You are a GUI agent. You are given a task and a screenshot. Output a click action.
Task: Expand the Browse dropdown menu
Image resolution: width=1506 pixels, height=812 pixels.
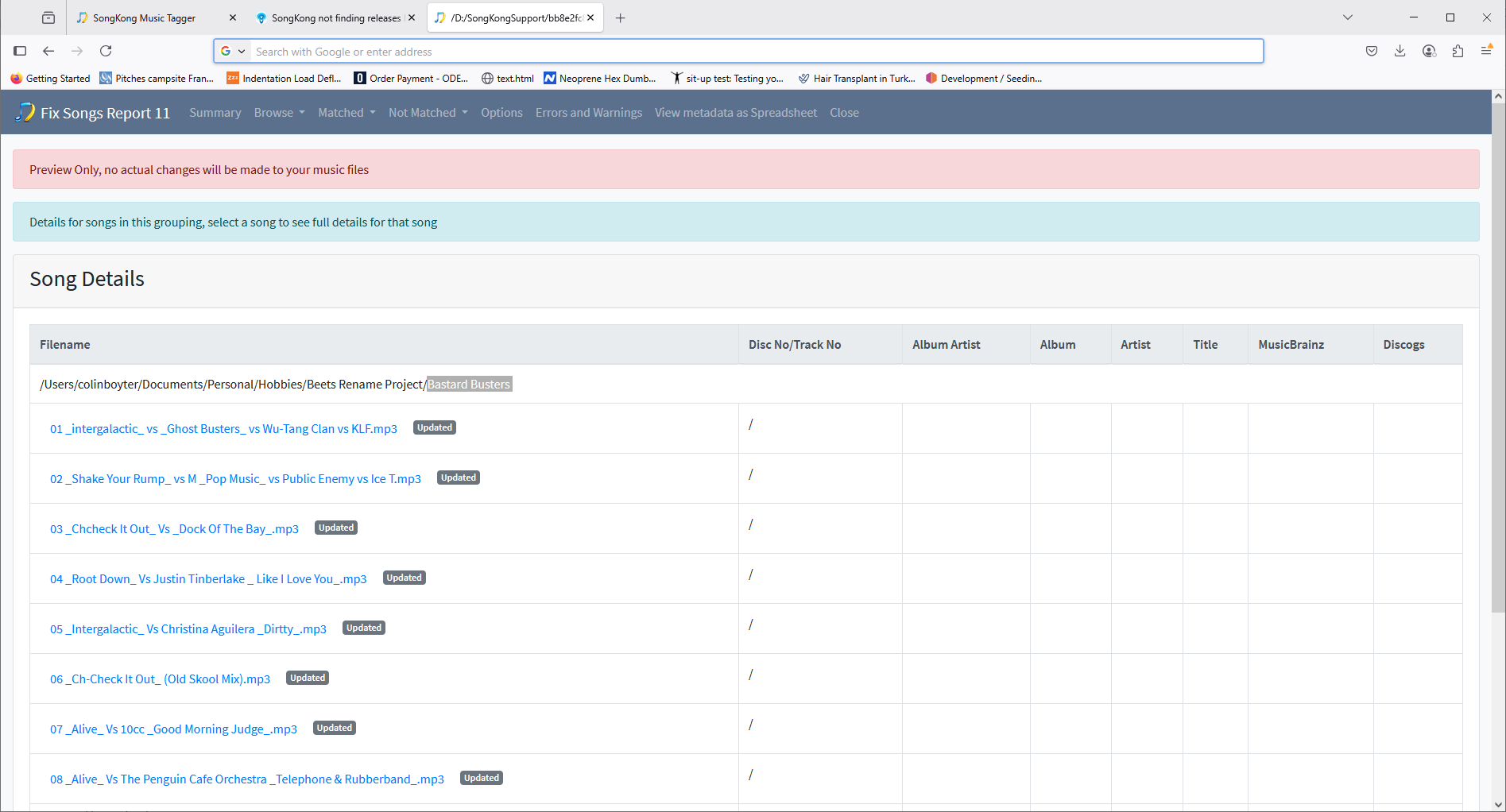[x=279, y=113]
